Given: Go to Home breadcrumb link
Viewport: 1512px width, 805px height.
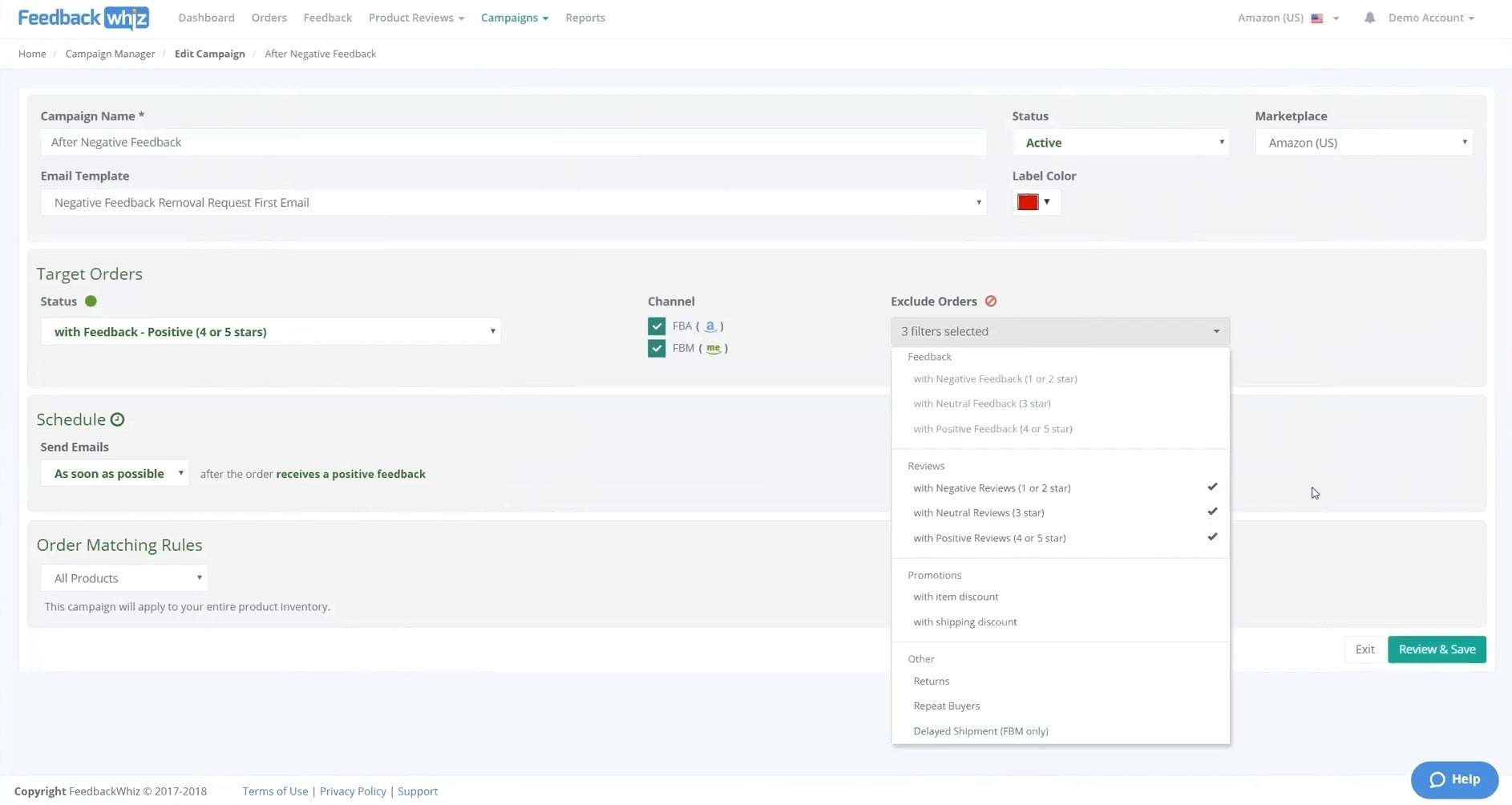Looking at the screenshot, I should click(32, 54).
